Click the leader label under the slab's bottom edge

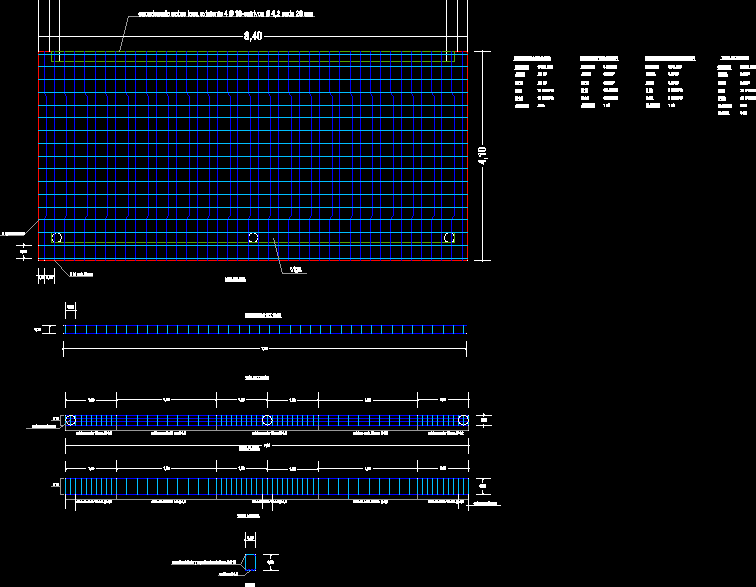click(x=295, y=270)
